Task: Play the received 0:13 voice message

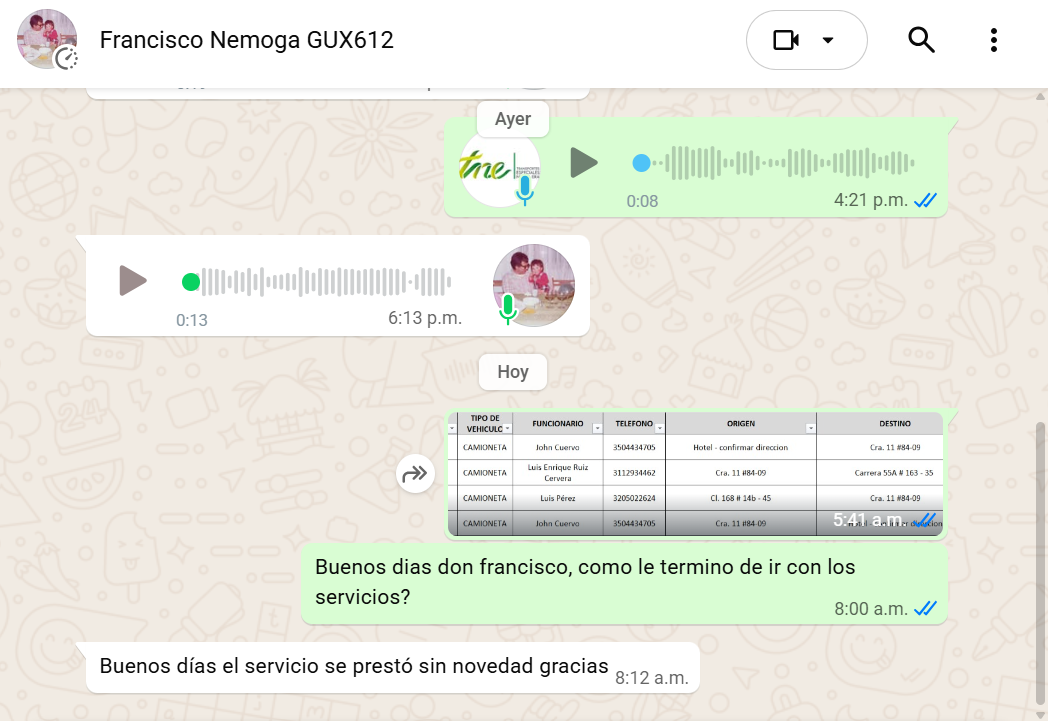Action: (x=133, y=281)
